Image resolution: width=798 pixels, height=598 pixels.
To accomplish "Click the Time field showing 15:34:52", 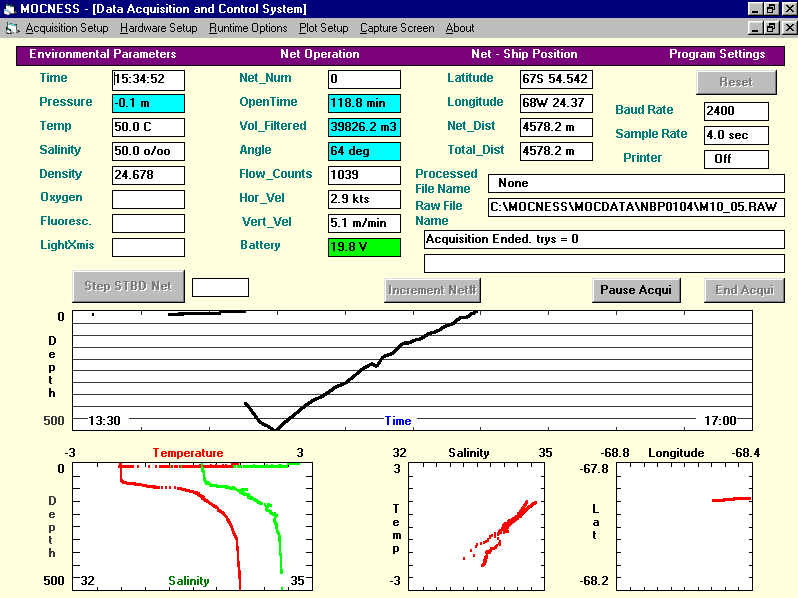I will click(148, 79).
